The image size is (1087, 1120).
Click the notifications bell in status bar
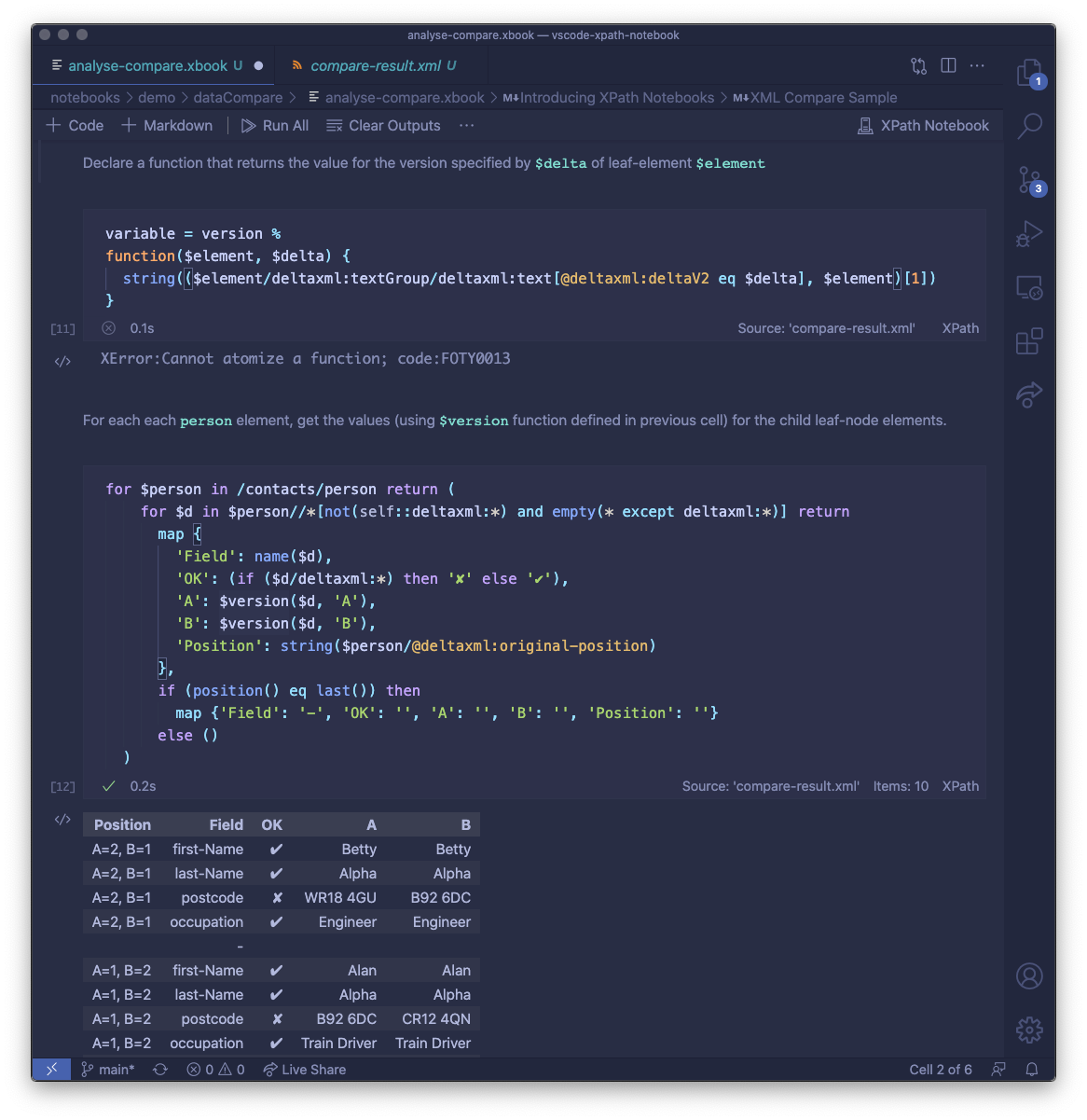1031,1069
